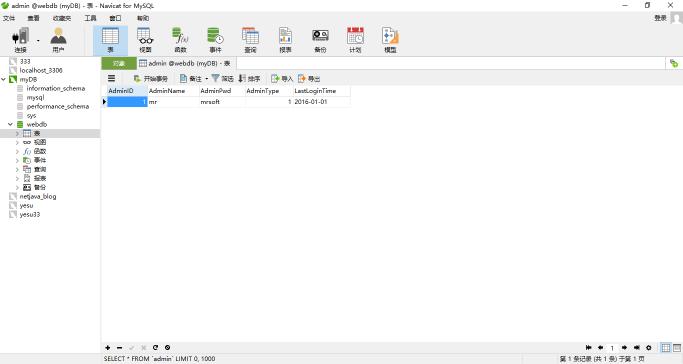Switch to form view in status bar

click(677, 347)
